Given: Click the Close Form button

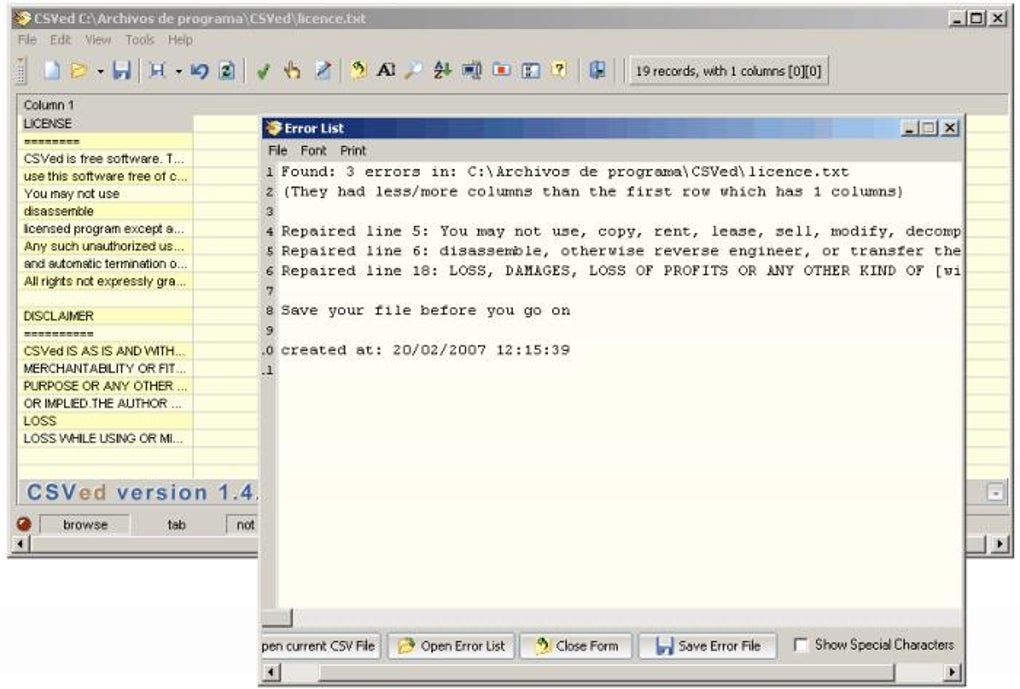Looking at the screenshot, I should (x=576, y=646).
